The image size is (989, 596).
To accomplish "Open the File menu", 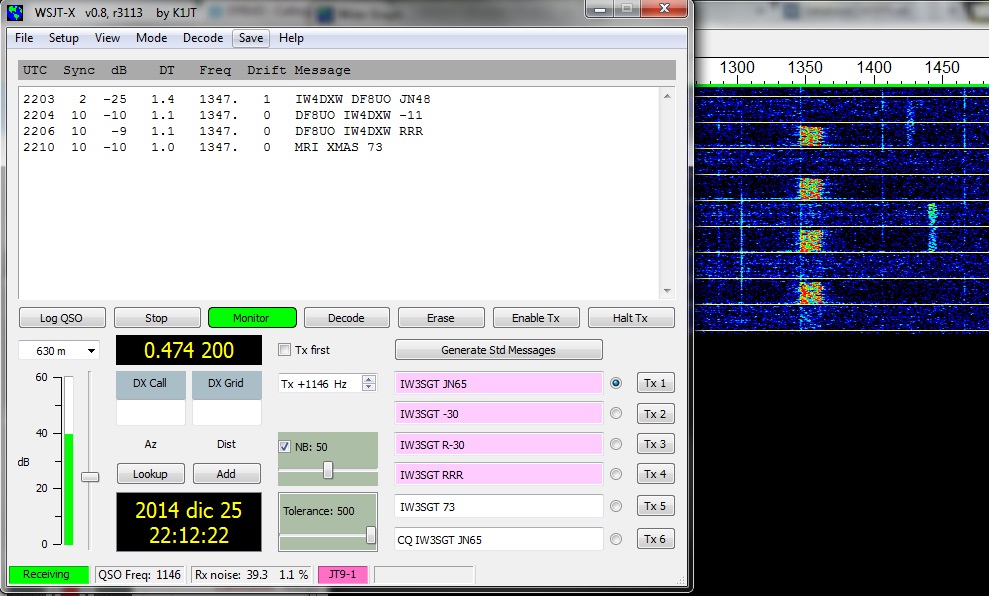I will point(24,38).
